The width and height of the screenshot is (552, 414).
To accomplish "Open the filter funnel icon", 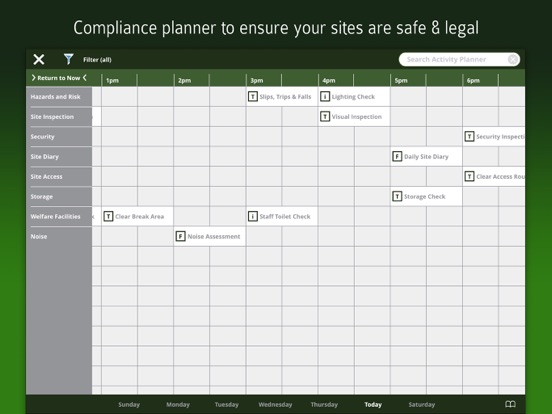I will tap(69, 59).
